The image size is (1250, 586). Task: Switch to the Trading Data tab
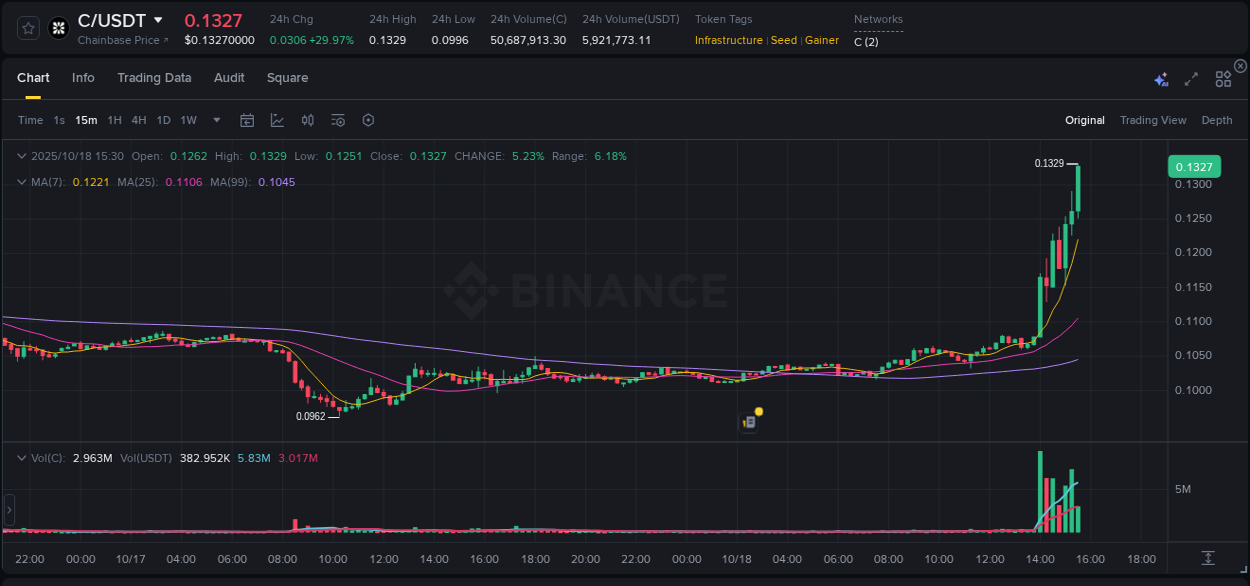154,77
